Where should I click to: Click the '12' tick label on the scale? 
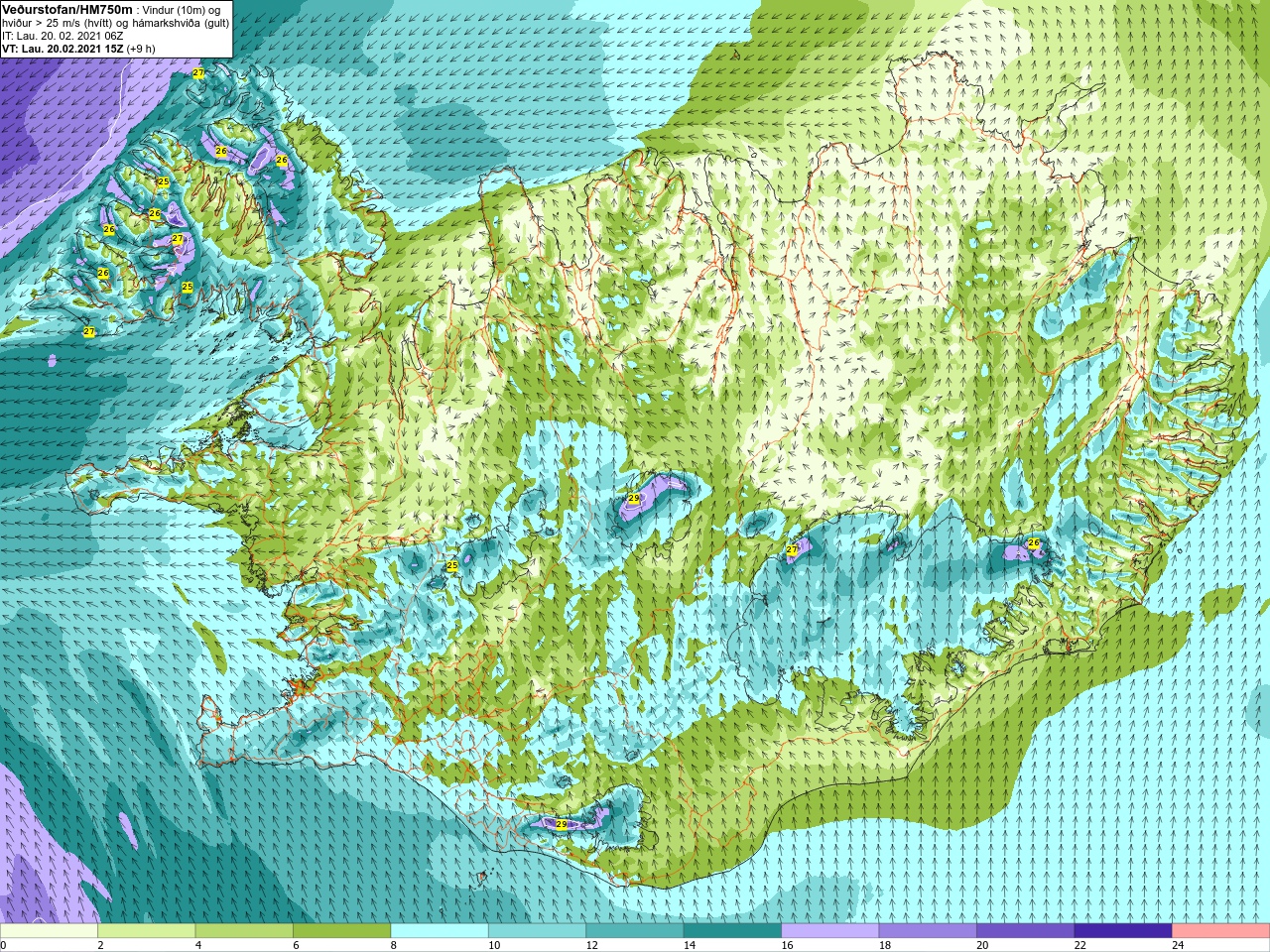[591, 945]
